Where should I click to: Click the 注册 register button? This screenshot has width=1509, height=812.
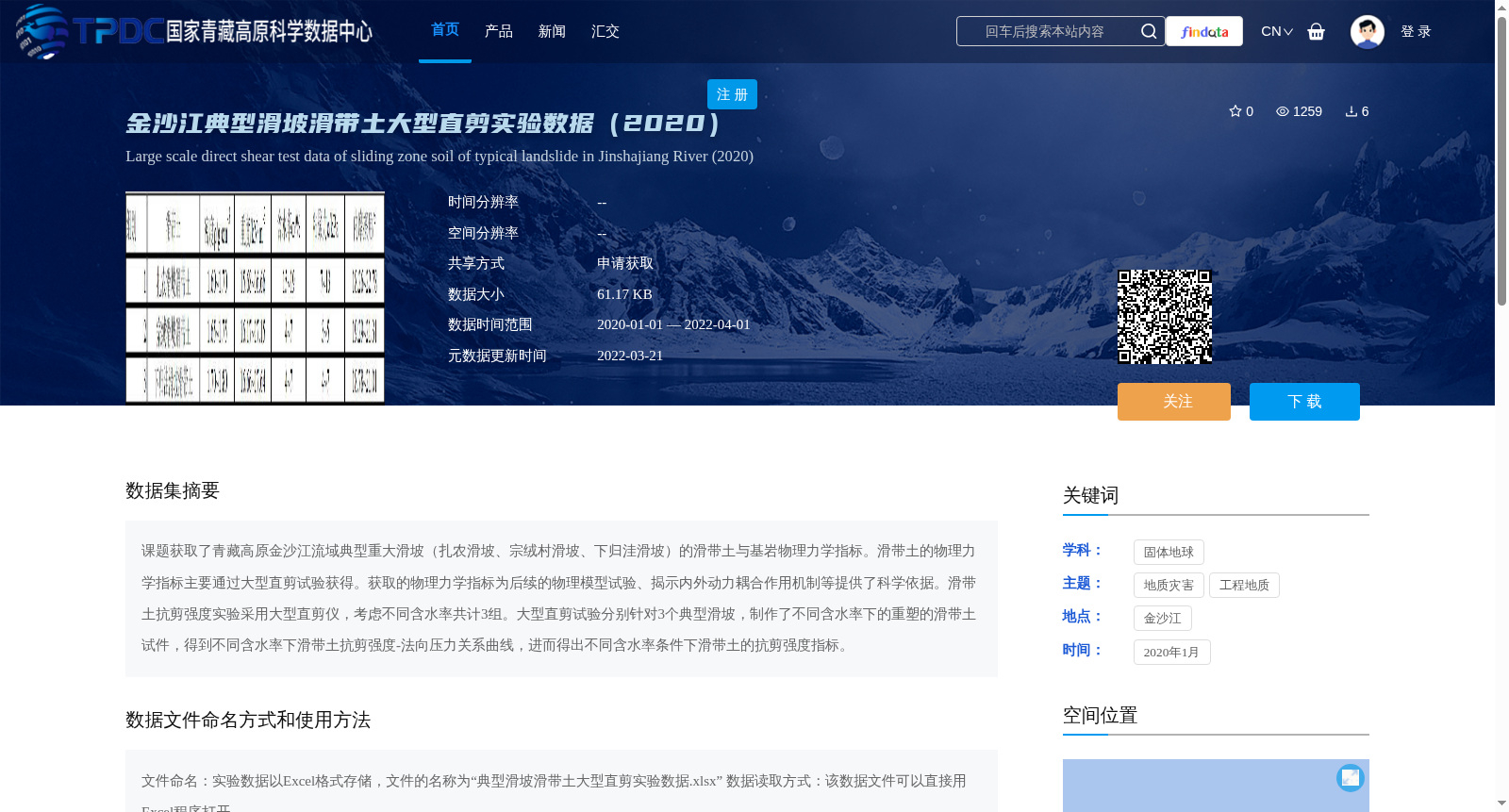[732, 94]
